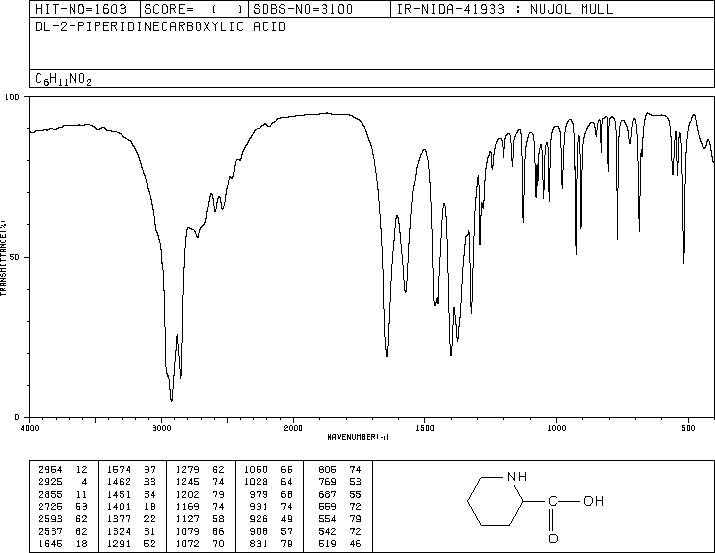
Task: Select the 931 peak table entry
Action: (x=271, y=506)
